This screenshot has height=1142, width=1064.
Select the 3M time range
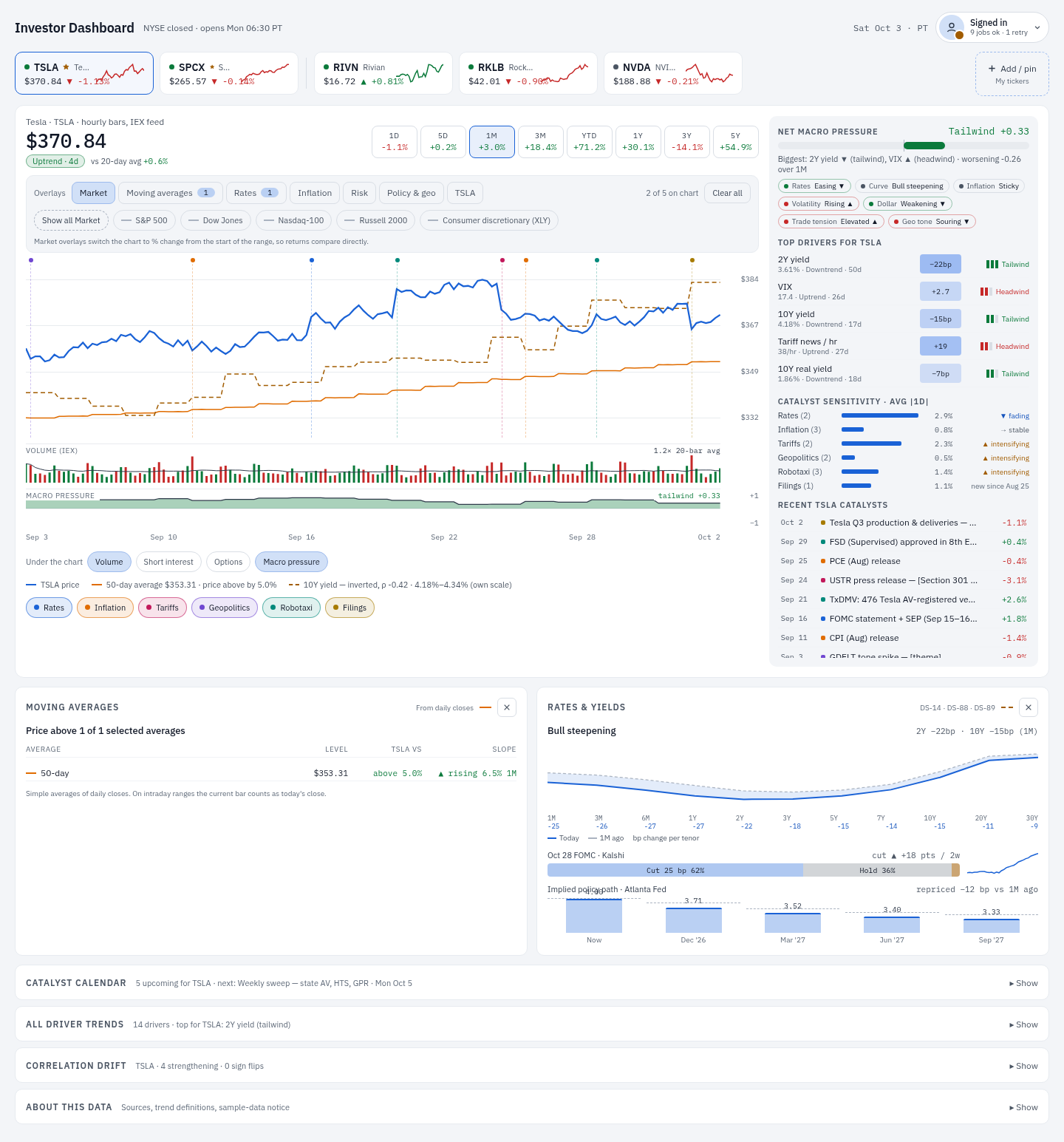[541, 142]
